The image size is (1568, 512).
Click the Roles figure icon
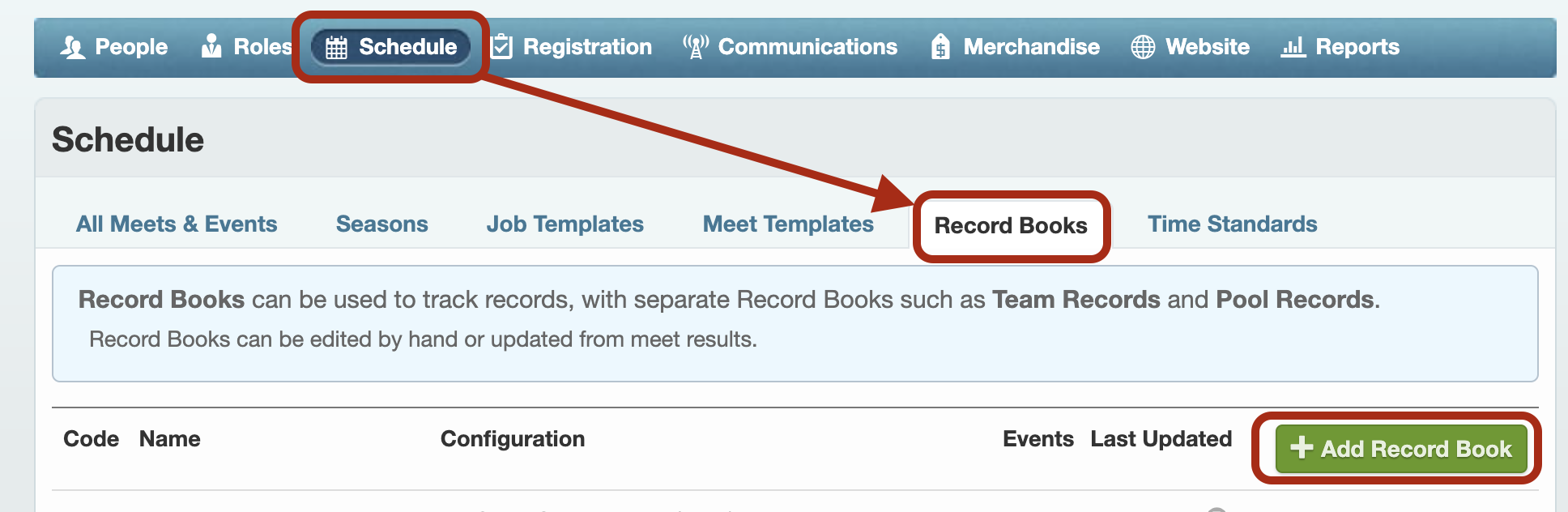click(211, 46)
